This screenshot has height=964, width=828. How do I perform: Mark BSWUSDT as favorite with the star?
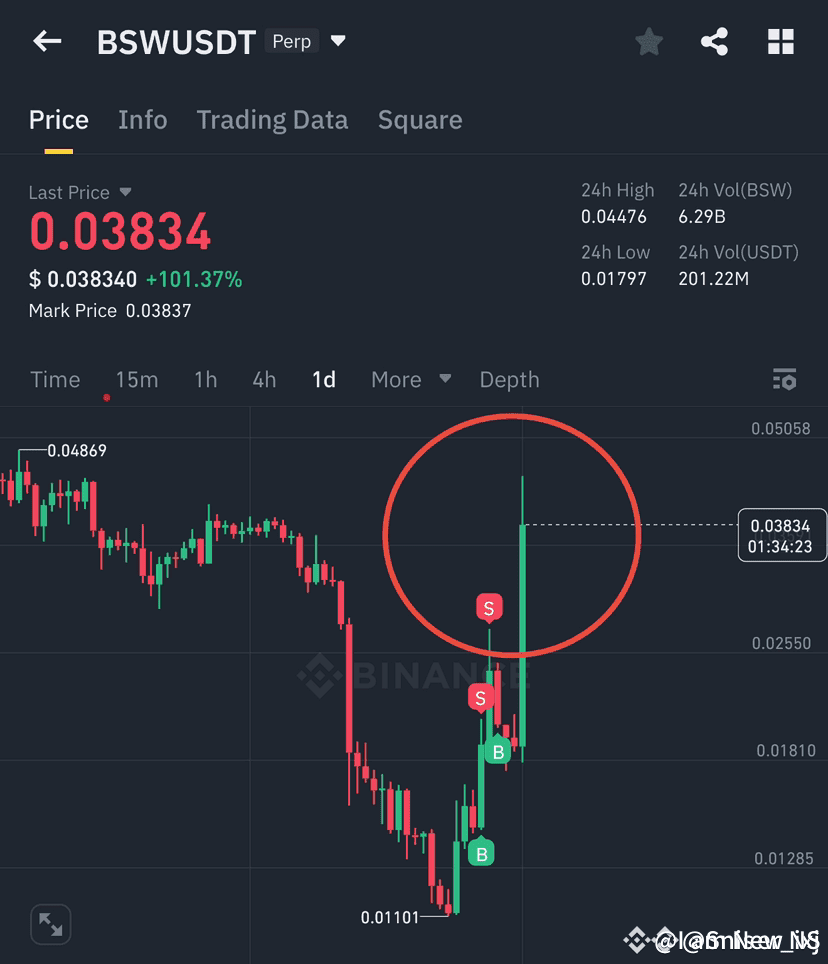tap(648, 41)
